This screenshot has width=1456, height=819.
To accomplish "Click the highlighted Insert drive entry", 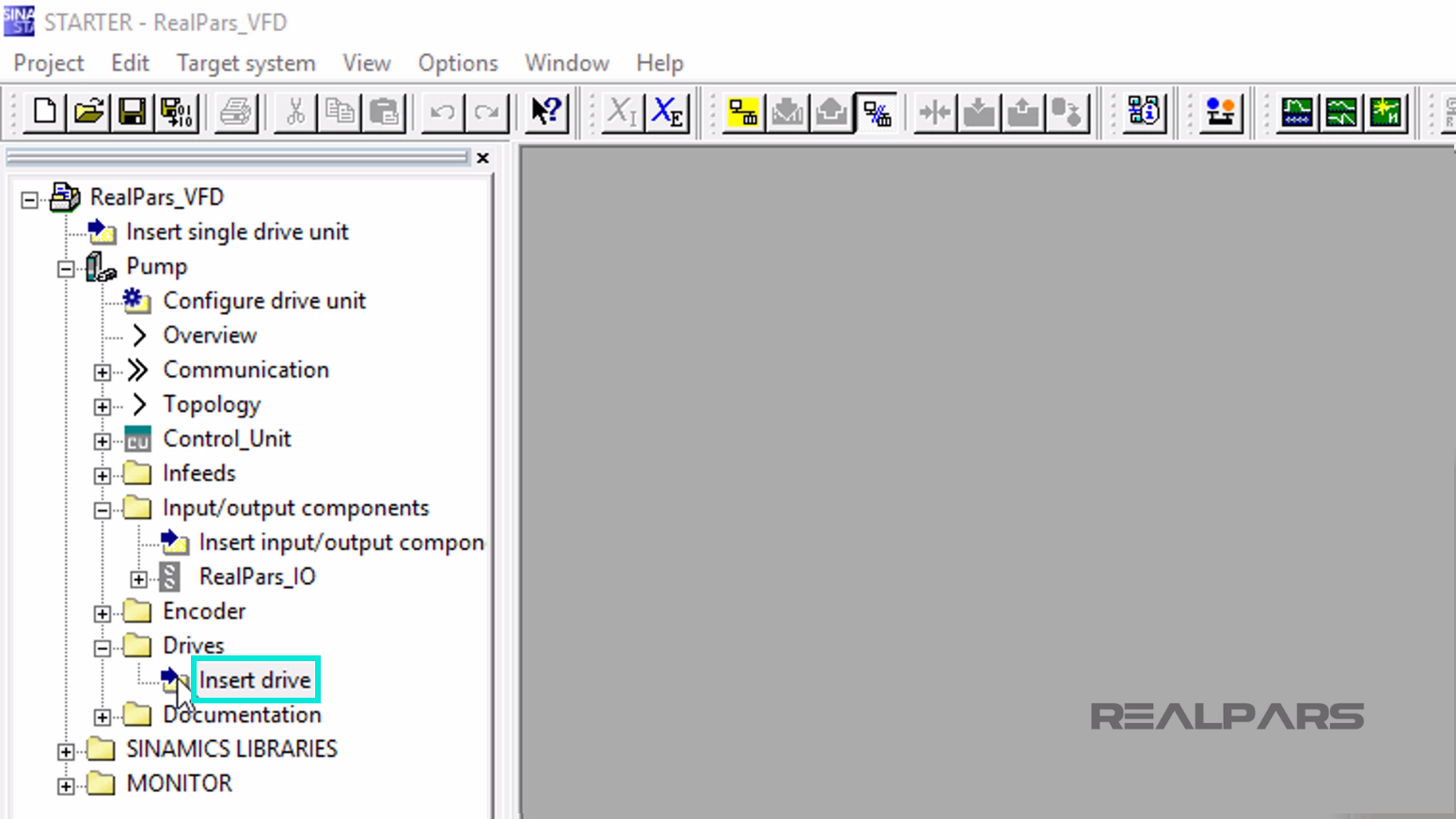I will [255, 680].
